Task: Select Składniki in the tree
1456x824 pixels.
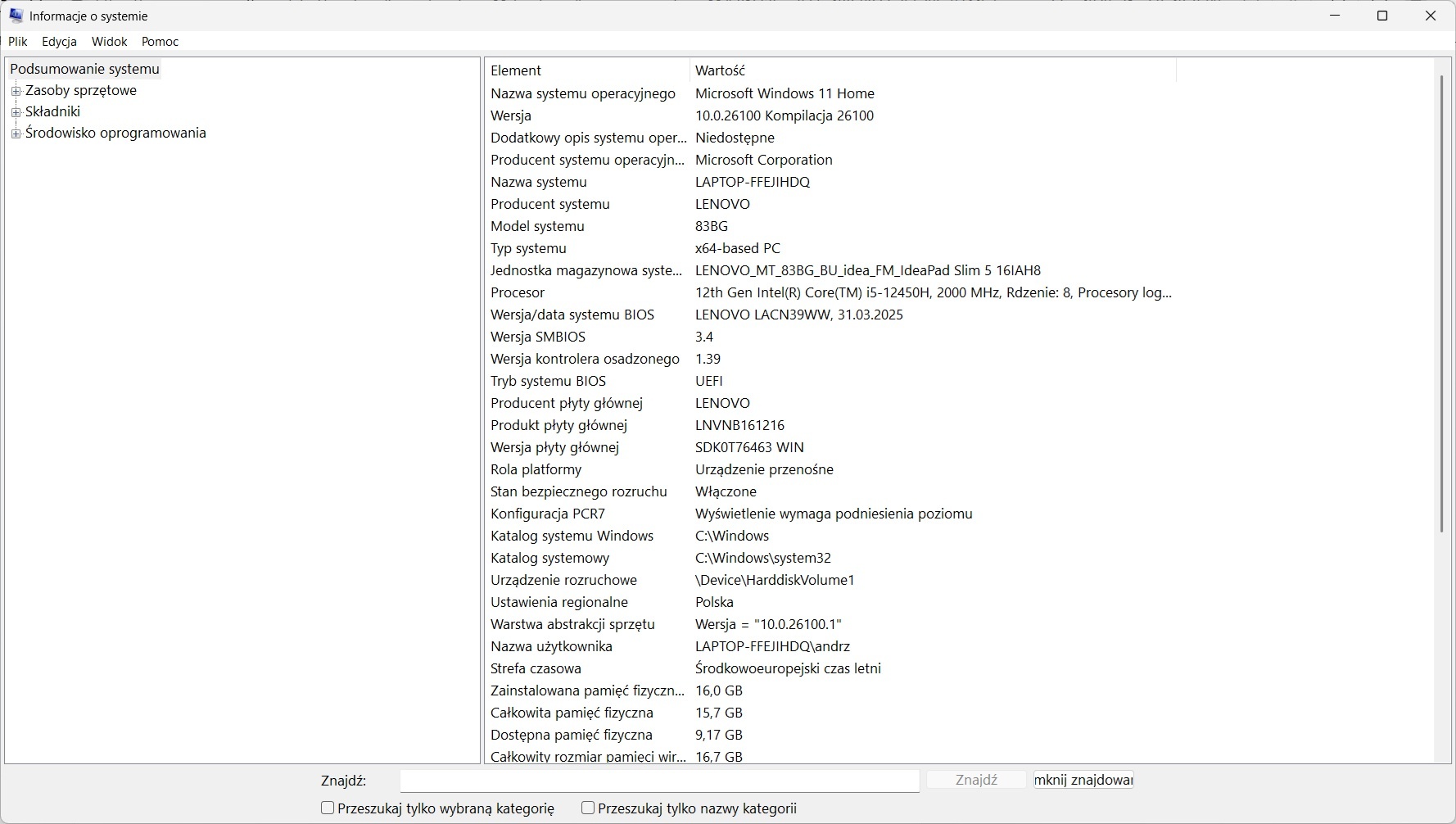Action: (52, 111)
